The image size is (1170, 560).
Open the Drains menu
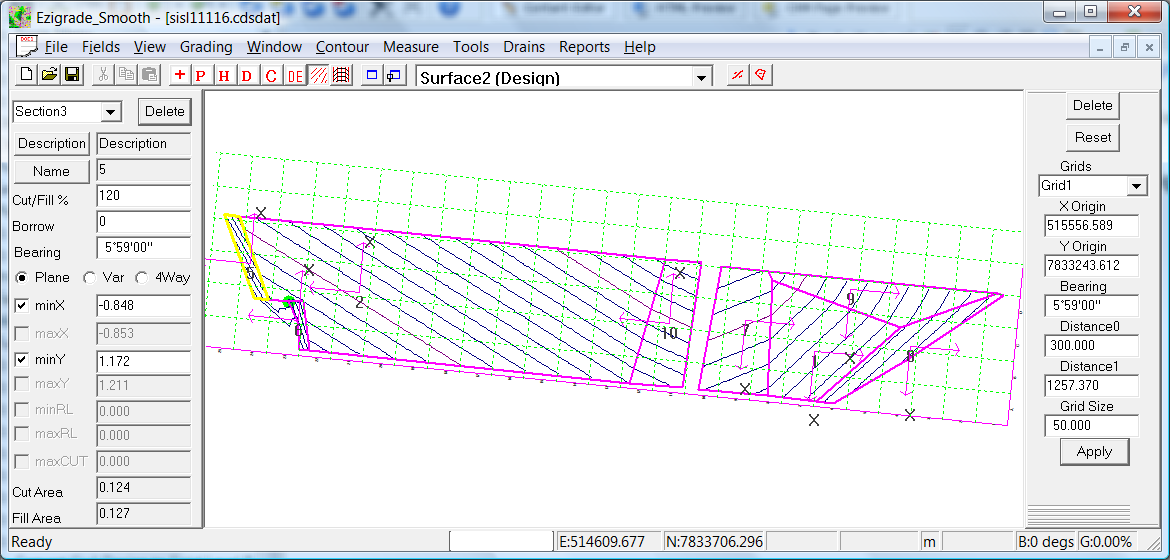click(x=524, y=47)
